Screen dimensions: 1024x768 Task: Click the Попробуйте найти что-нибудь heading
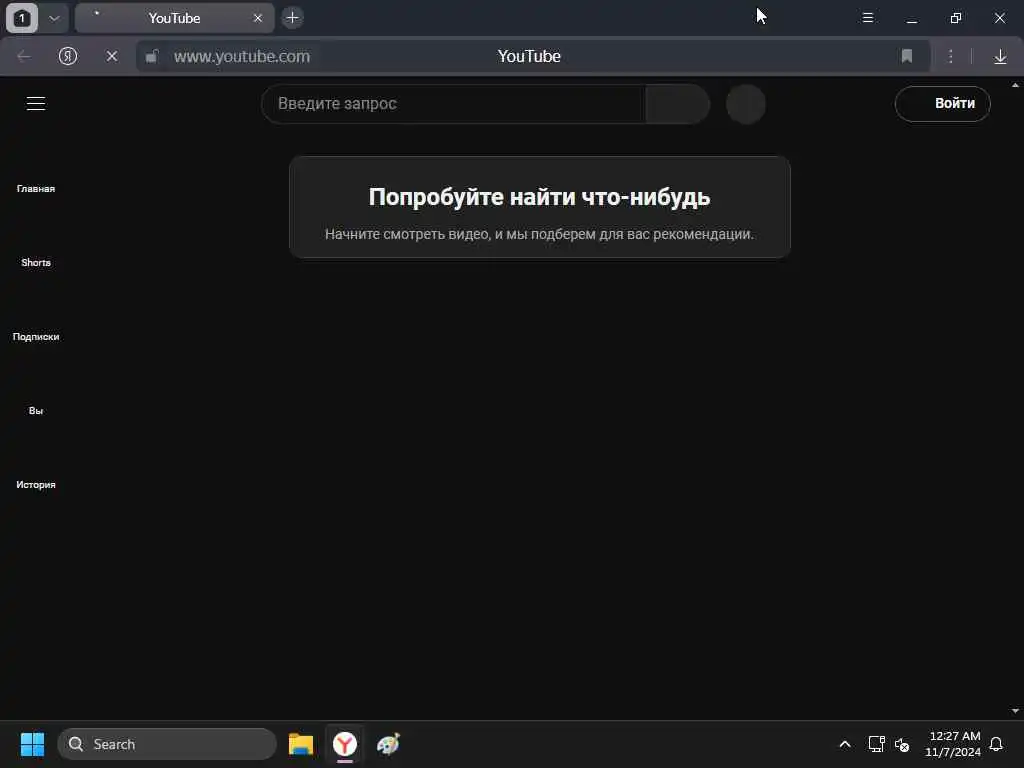(539, 197)
